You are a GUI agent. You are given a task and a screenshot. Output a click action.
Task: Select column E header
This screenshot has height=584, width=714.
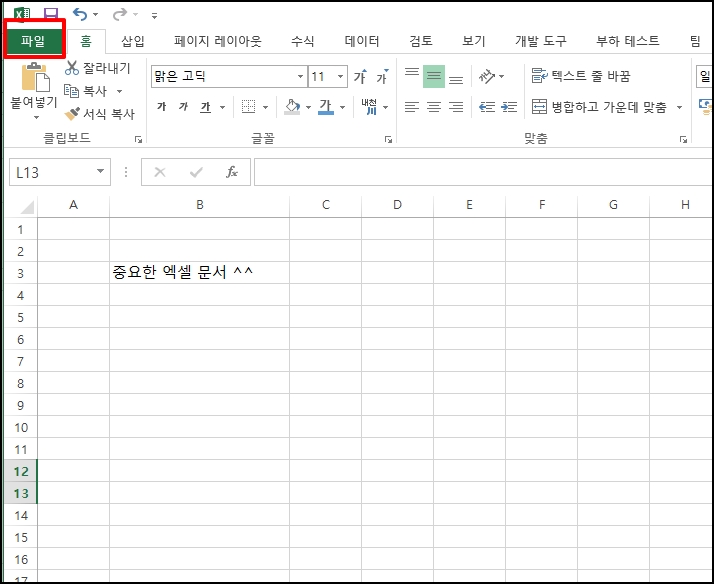tap(469, 205)
